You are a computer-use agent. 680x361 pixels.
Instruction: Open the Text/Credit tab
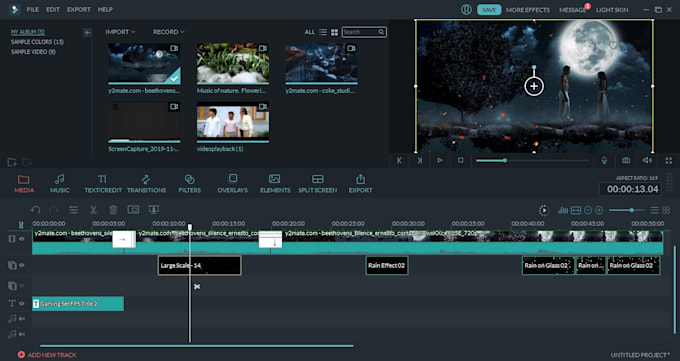click(x=103, y=184)
